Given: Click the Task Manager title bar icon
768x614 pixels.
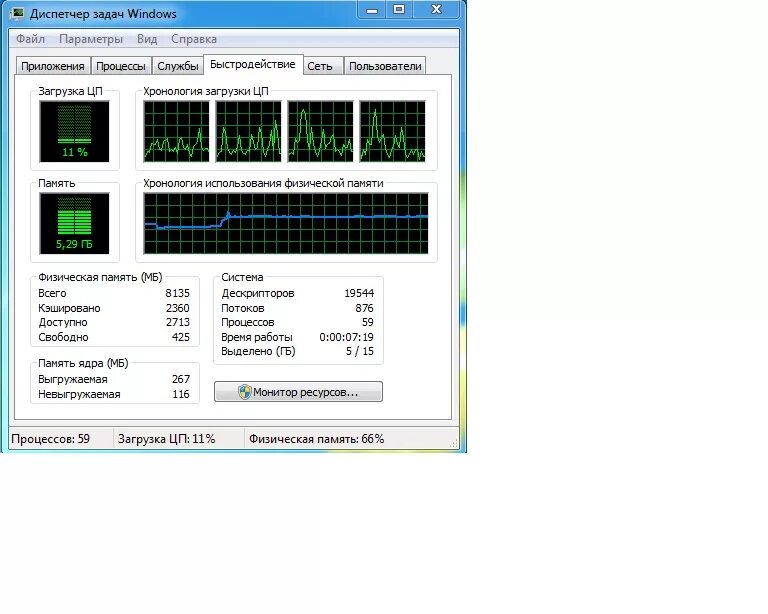Looking at the screenshot, I should [18, 14].
